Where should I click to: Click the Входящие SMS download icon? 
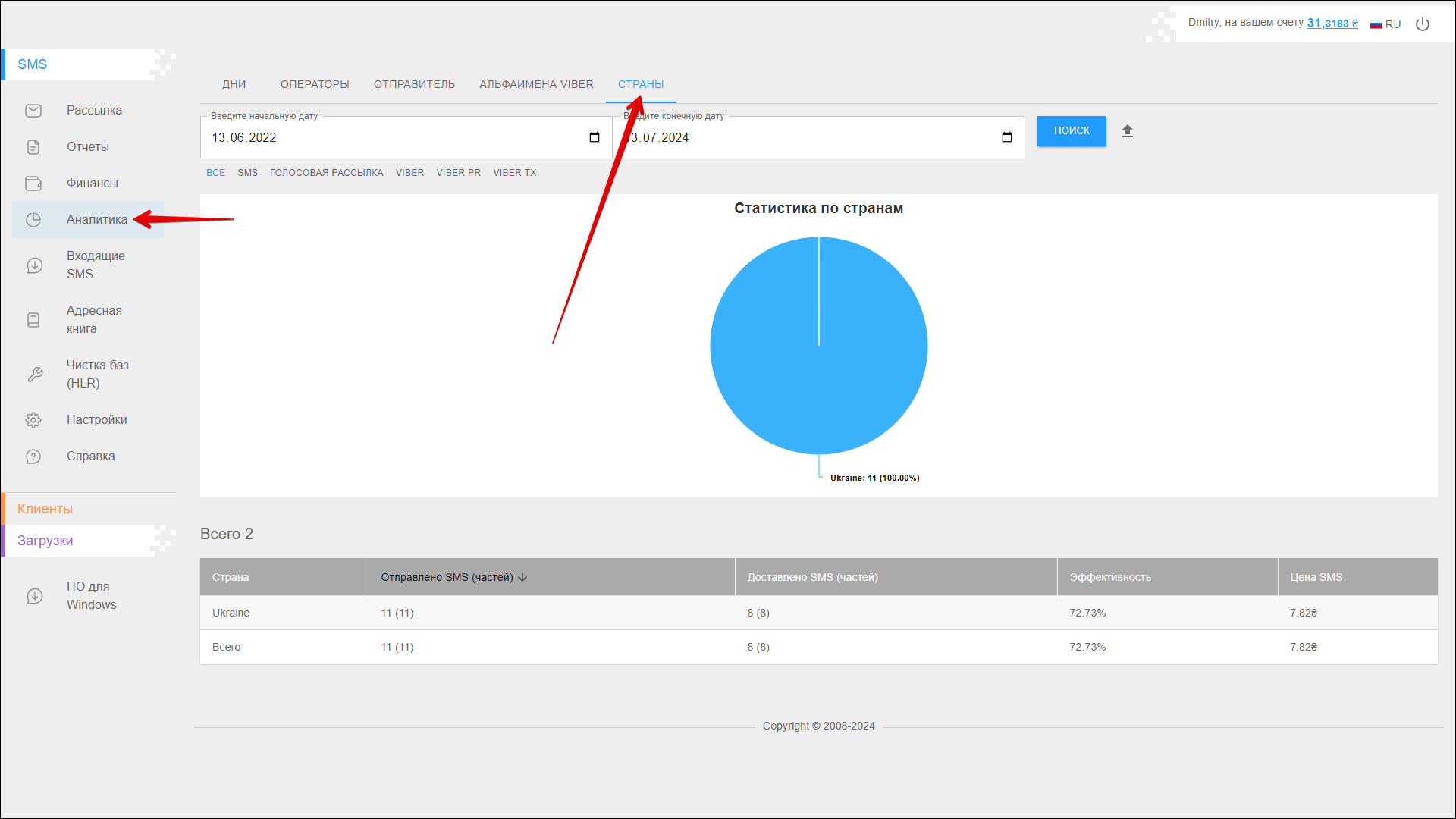[x=34, y=265]
